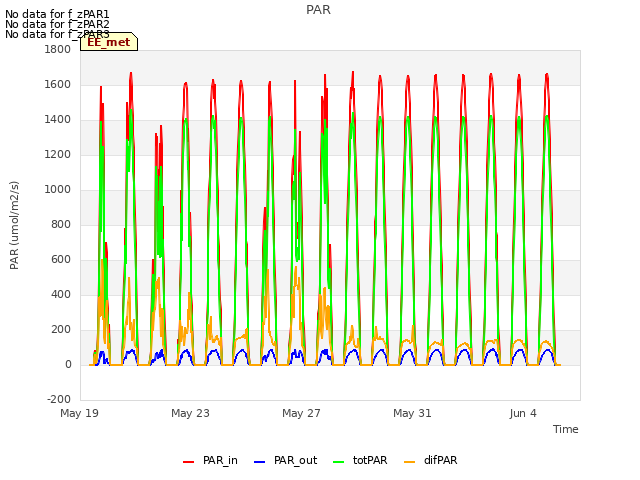
Task: Click the green totPAR legend swatch
Action: (339, 462)
